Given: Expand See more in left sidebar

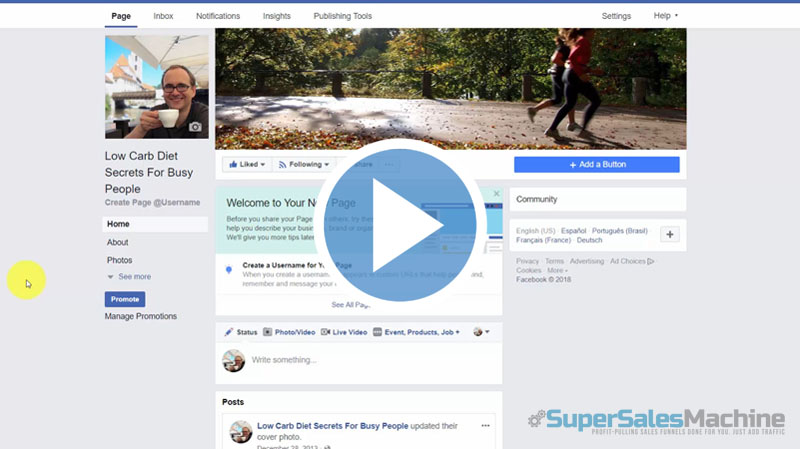Looking at the screenshot, I should 129,277.
